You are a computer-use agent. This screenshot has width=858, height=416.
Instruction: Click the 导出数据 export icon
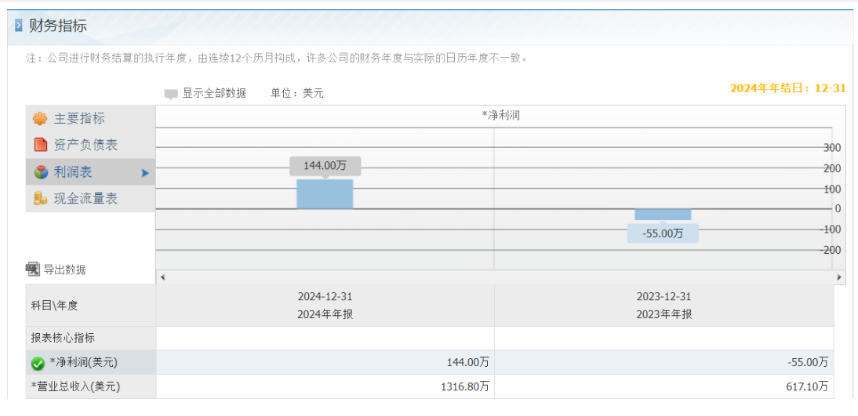click(33, 269)
